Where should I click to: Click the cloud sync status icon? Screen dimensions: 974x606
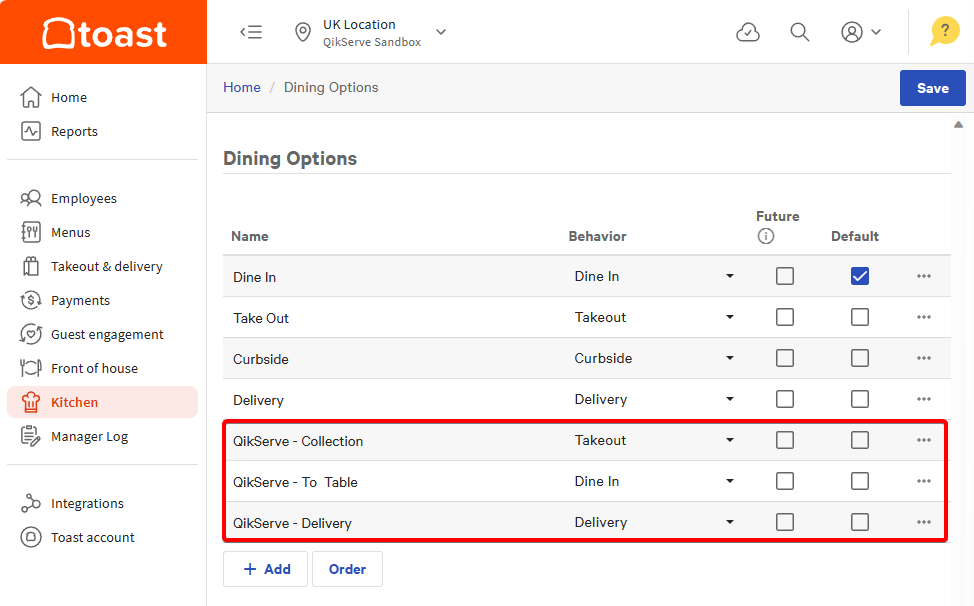click(x=747, y=32)
